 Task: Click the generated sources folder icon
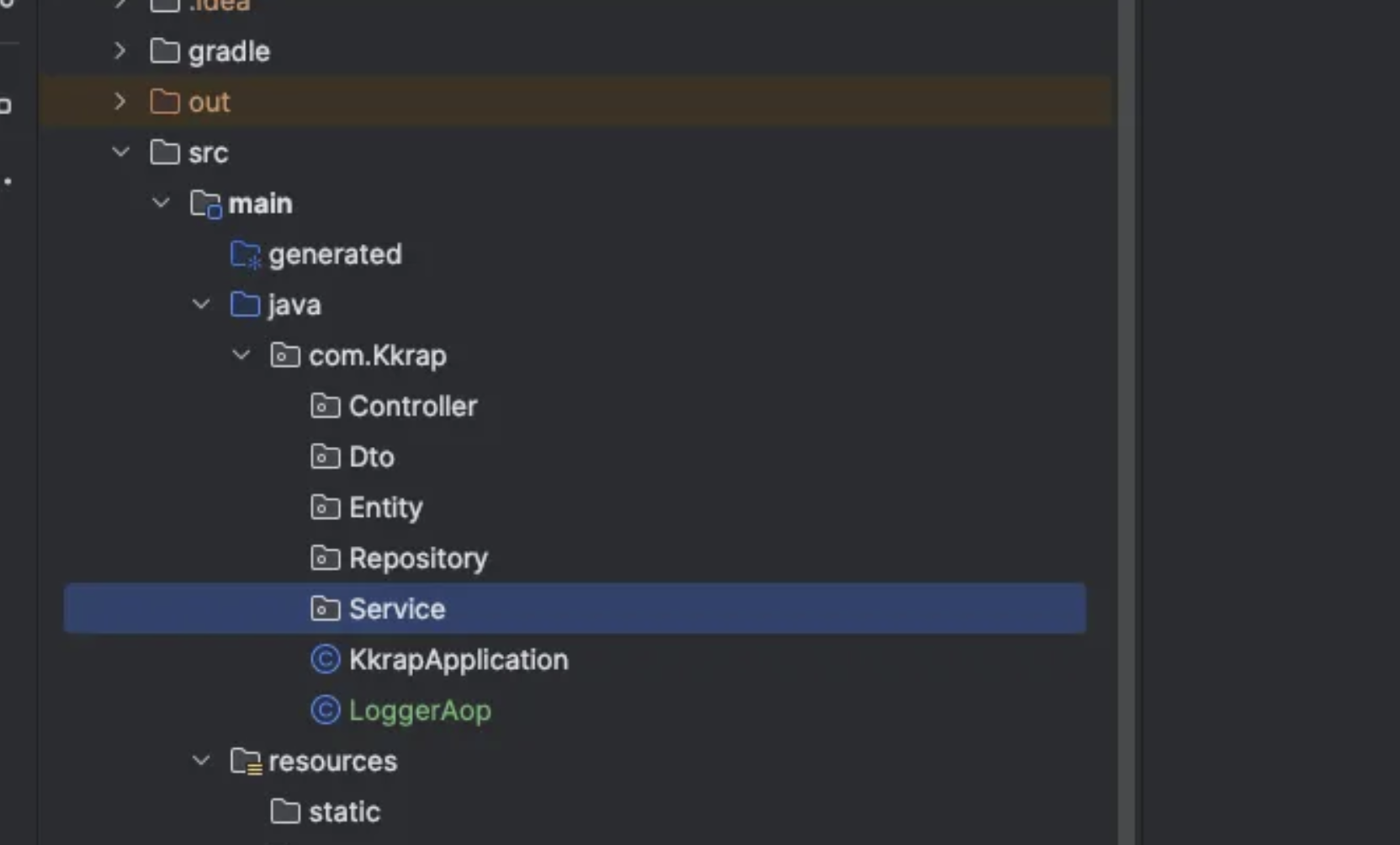pyautogui.click(x=246, y=254)
